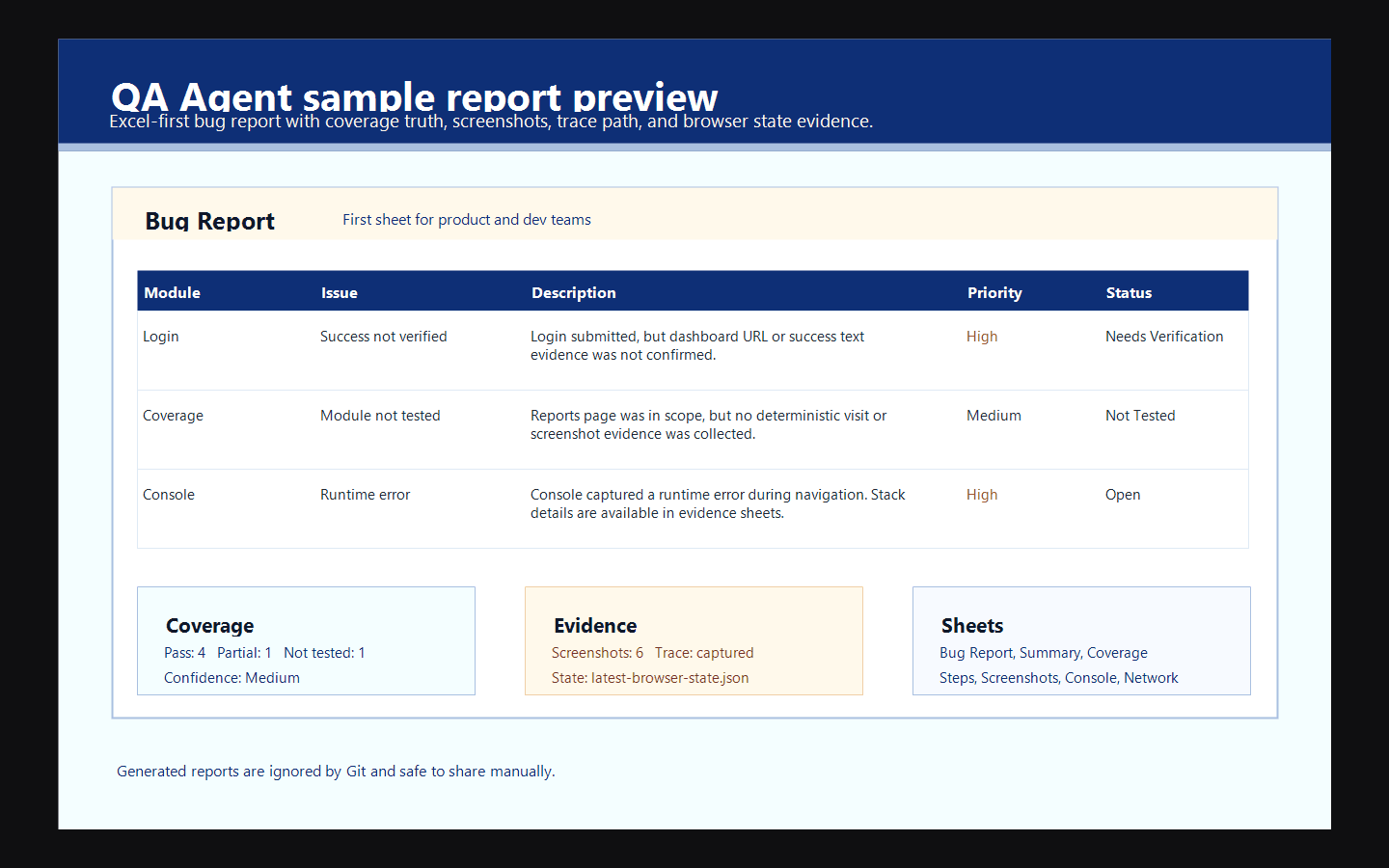The width and height of the screenshot is (1389, 868).
Task: Click the 'Evidence' card heading
Action: 595,626
